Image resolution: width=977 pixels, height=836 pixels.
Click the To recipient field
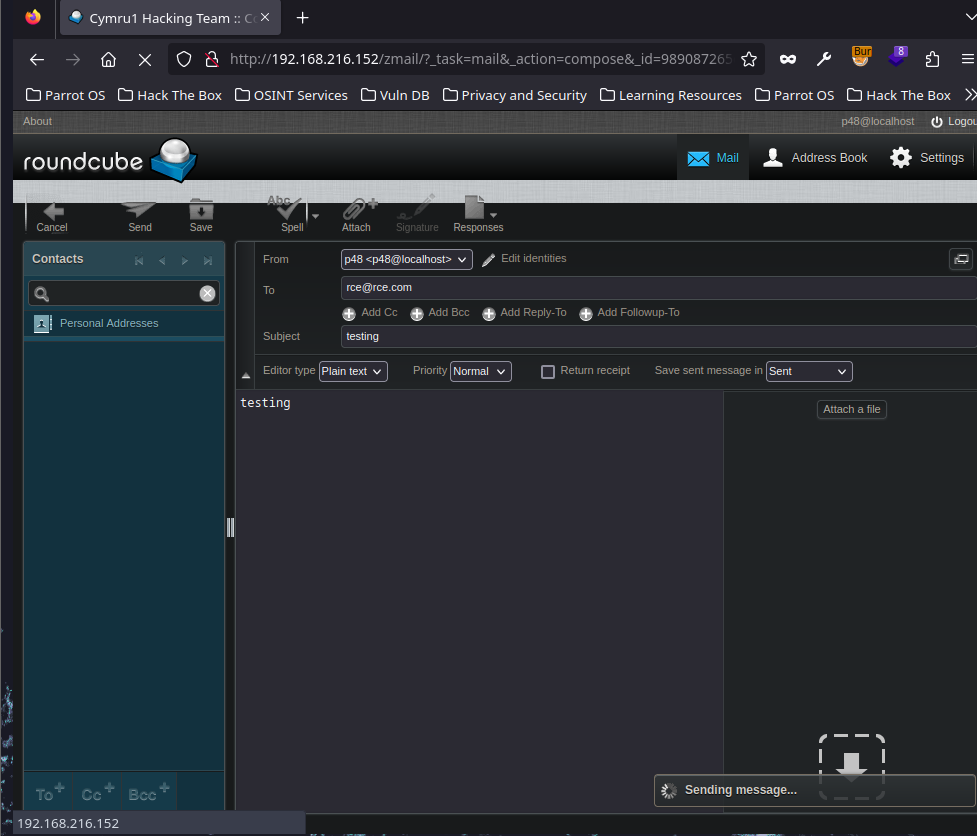coord(659,288)
